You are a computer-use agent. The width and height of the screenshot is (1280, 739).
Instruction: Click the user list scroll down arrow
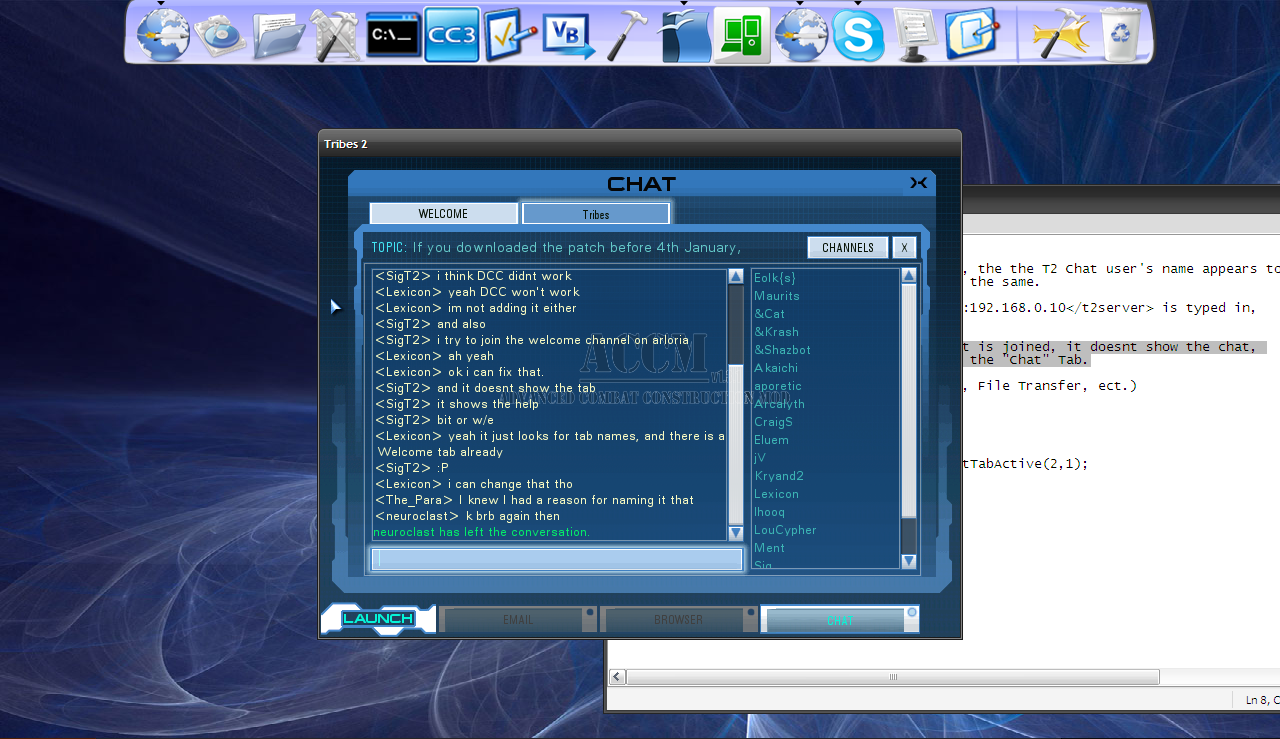click(909, 561)
